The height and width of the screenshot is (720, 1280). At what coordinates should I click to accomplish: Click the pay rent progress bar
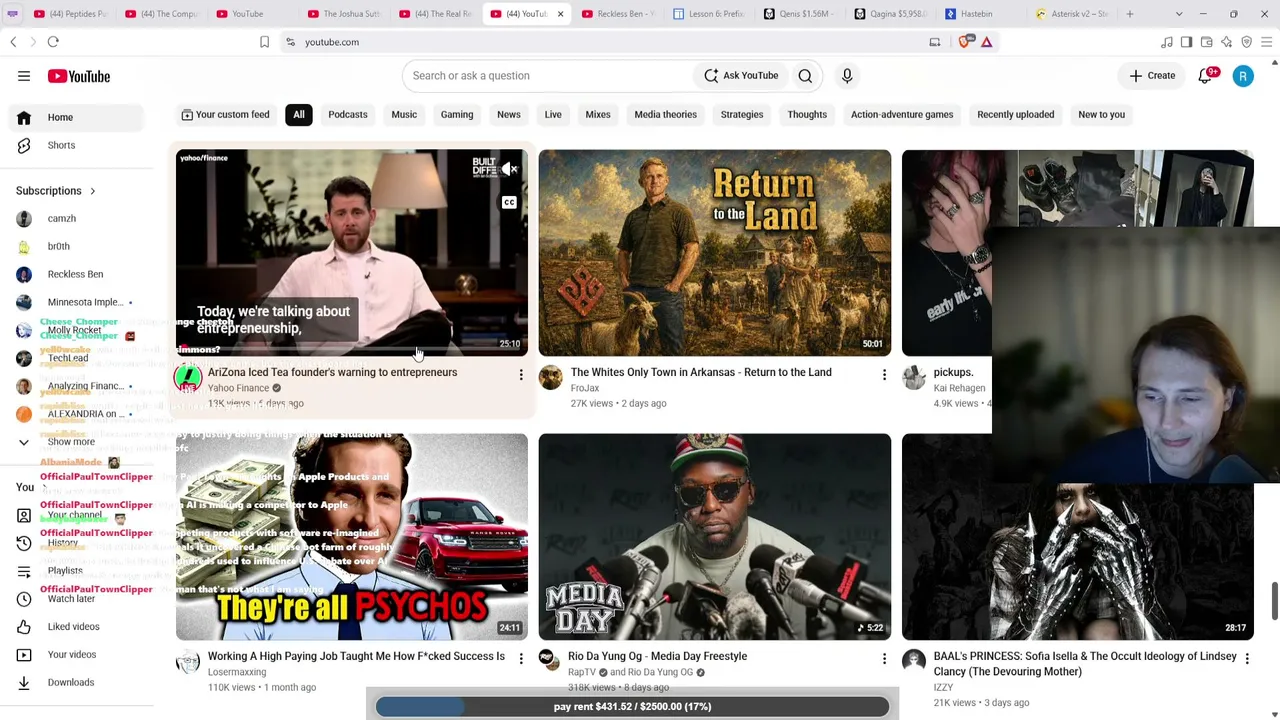click(632, 706)
